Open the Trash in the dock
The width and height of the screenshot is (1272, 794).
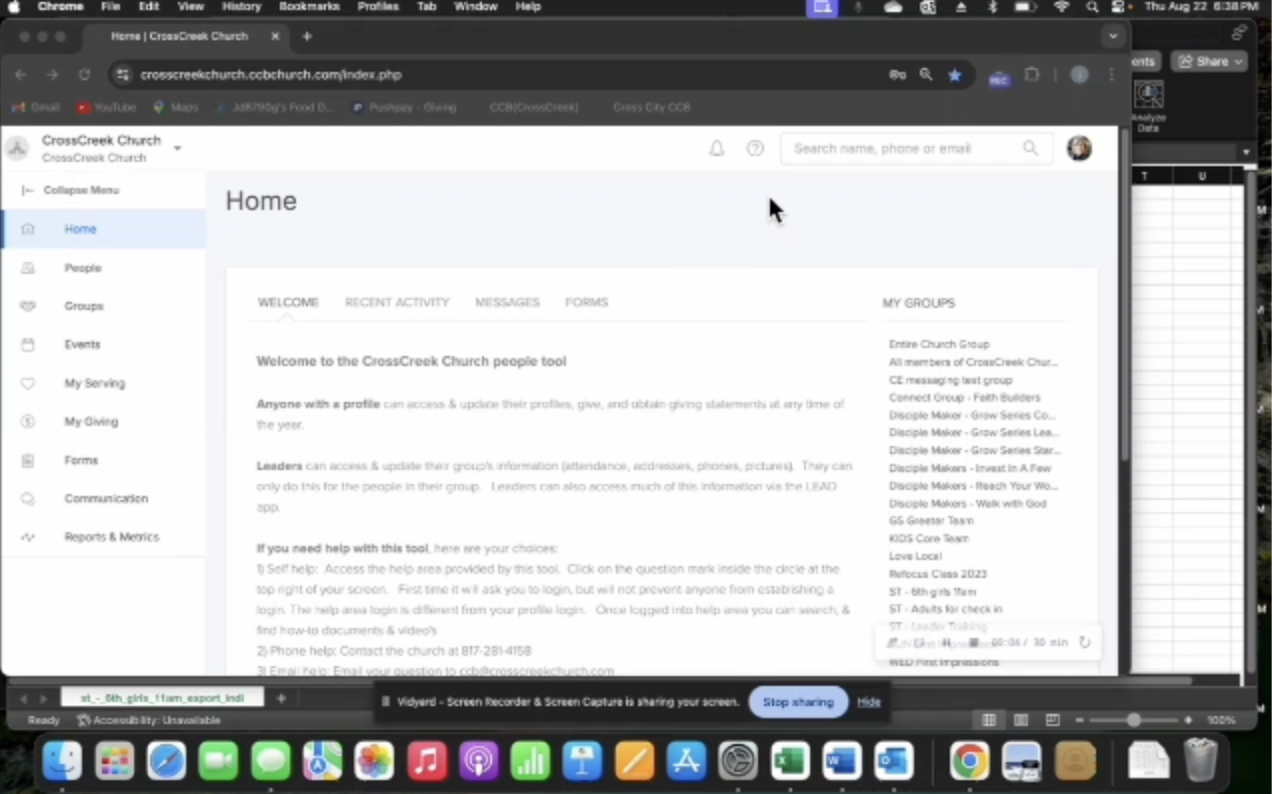tap(1200, 762)
